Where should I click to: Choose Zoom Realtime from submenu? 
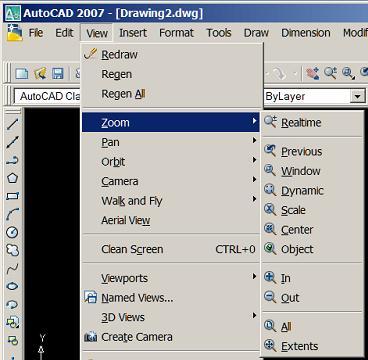click(x=312, y=123)
